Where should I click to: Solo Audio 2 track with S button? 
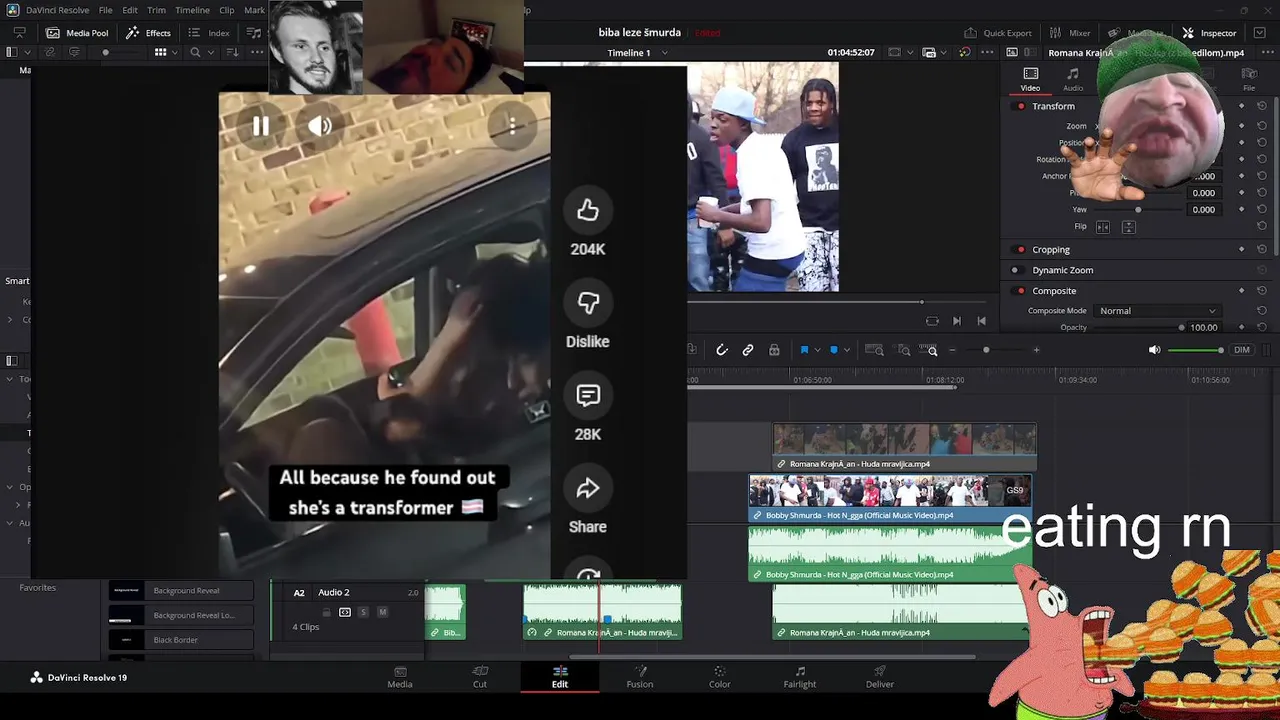(x=363, y=612)
